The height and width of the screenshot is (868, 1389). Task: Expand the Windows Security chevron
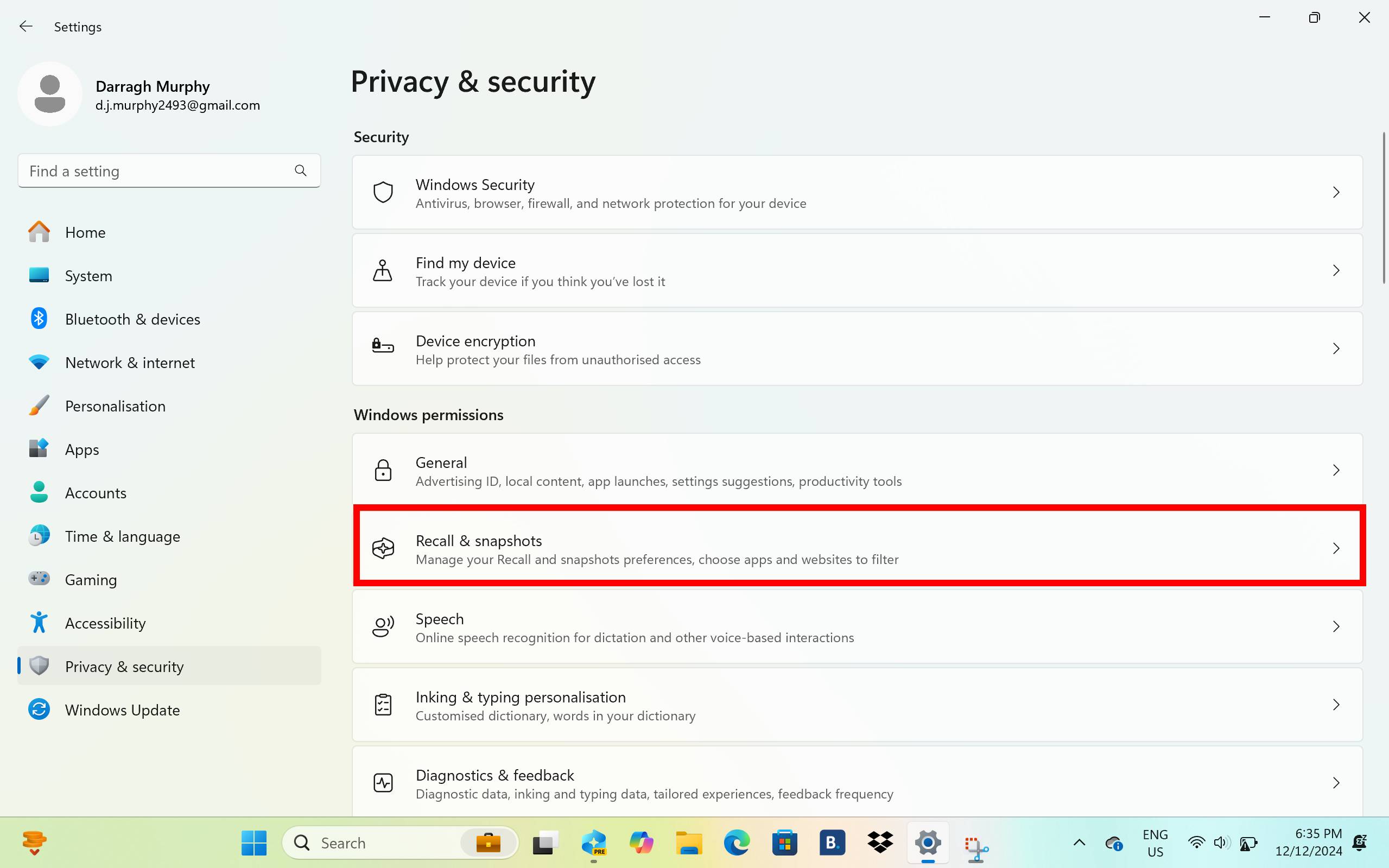pyautogui.click(x=1337, y=192)
